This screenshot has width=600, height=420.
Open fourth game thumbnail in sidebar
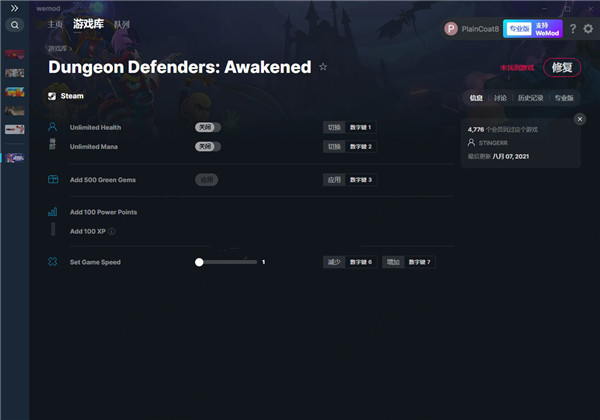click(x=15, y=111)
